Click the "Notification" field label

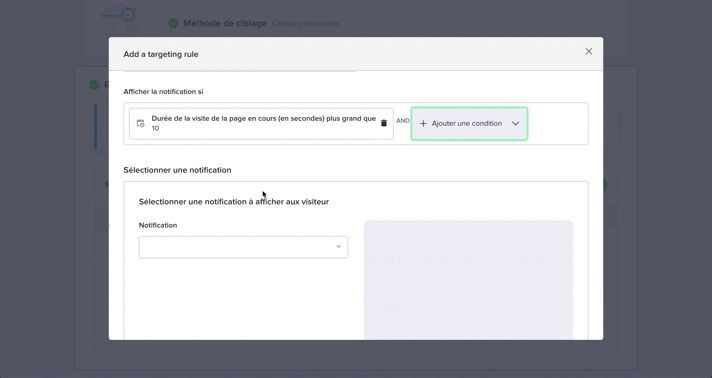click(x=158, y=225)
